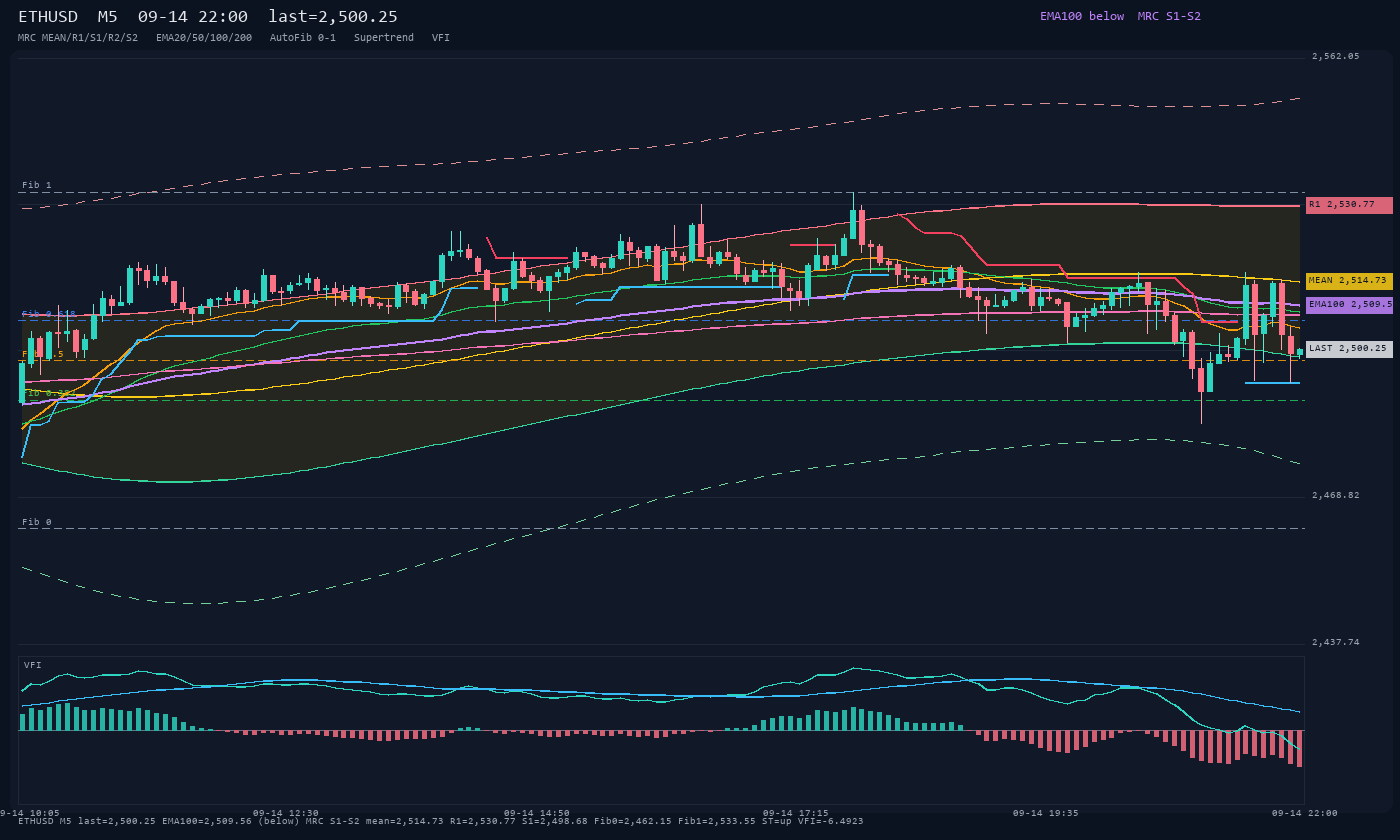Click the red R1 2,530.77 price tag
Screen dimensions: 1400x840
tap(1349, 205)
